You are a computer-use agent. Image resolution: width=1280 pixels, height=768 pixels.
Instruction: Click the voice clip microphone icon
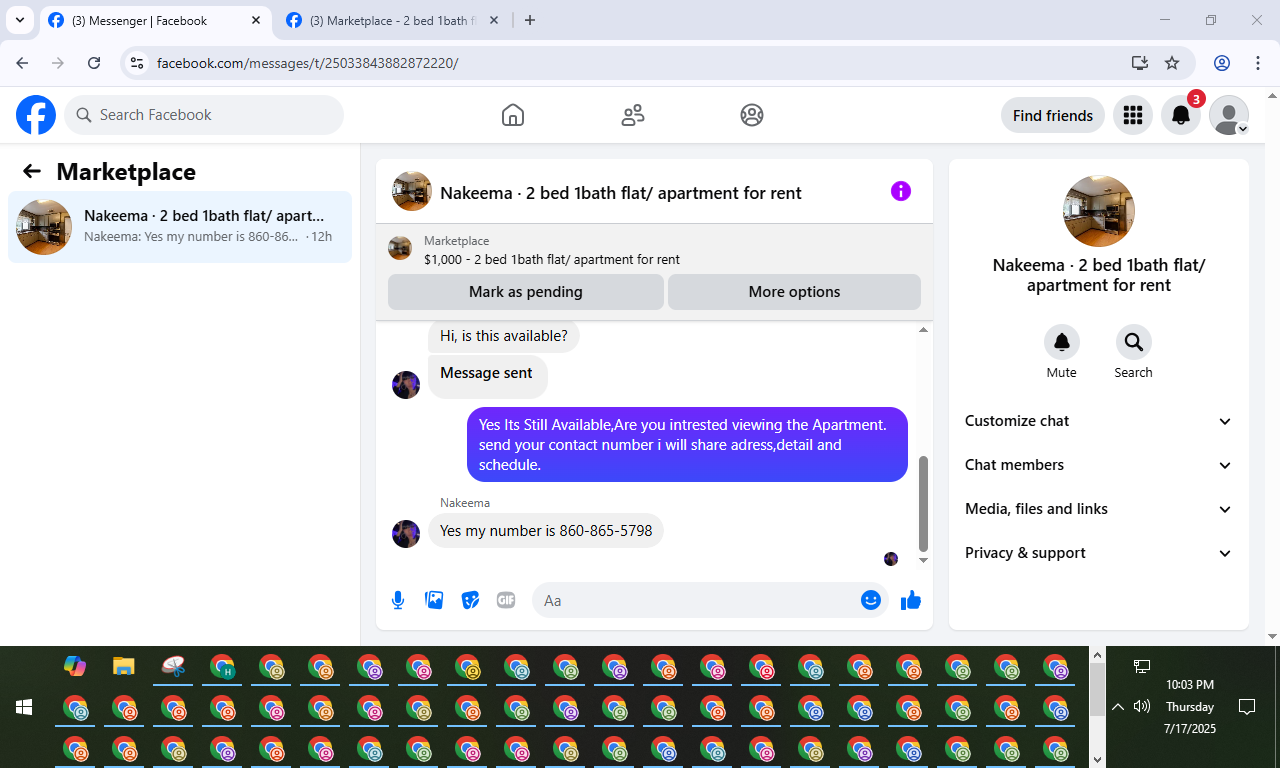[398, 600]
